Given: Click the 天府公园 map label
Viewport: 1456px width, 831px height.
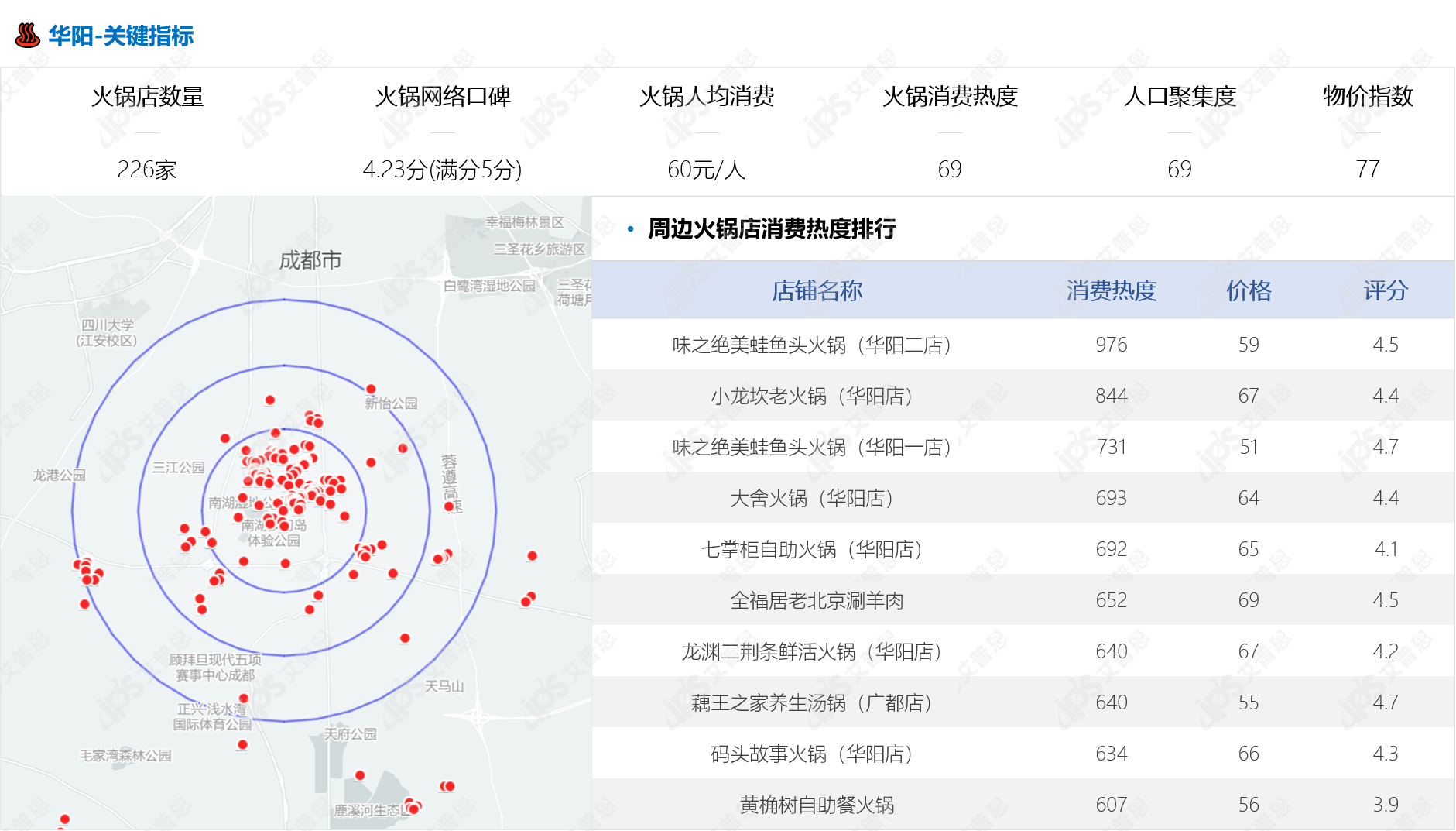Looking at the screenshot, I should click(350, 733).
